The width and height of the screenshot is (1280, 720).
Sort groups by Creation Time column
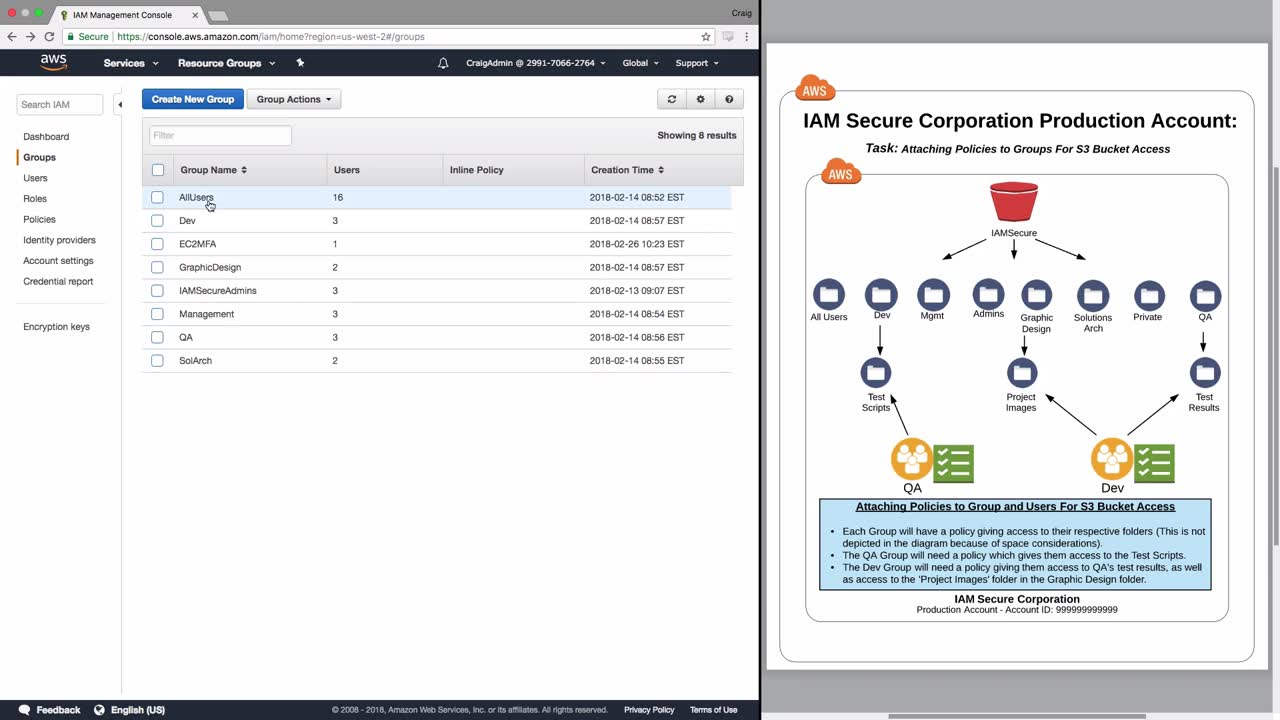[x=627, y=170]
